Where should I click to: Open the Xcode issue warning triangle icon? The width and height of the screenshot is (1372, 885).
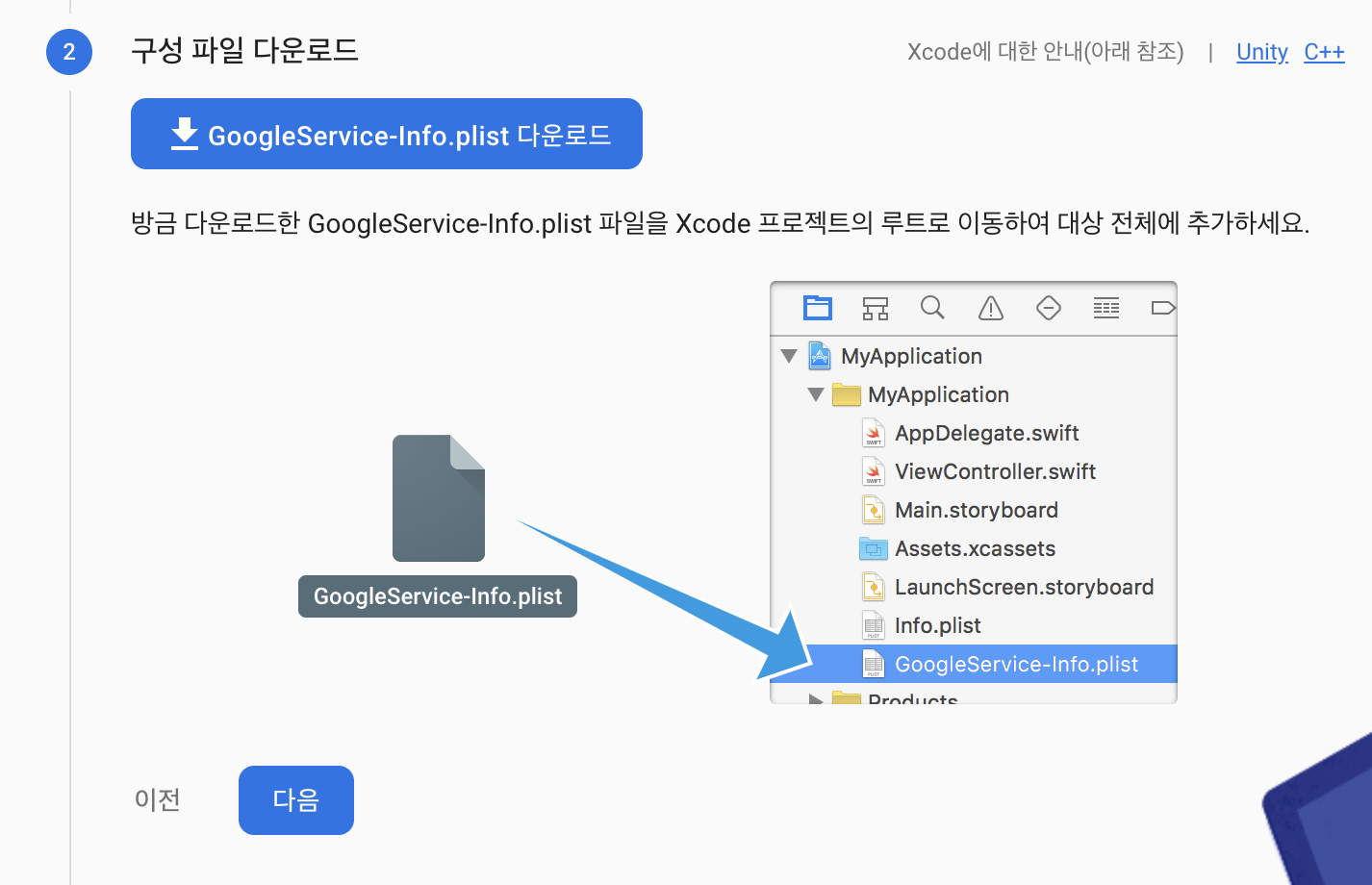991,308
